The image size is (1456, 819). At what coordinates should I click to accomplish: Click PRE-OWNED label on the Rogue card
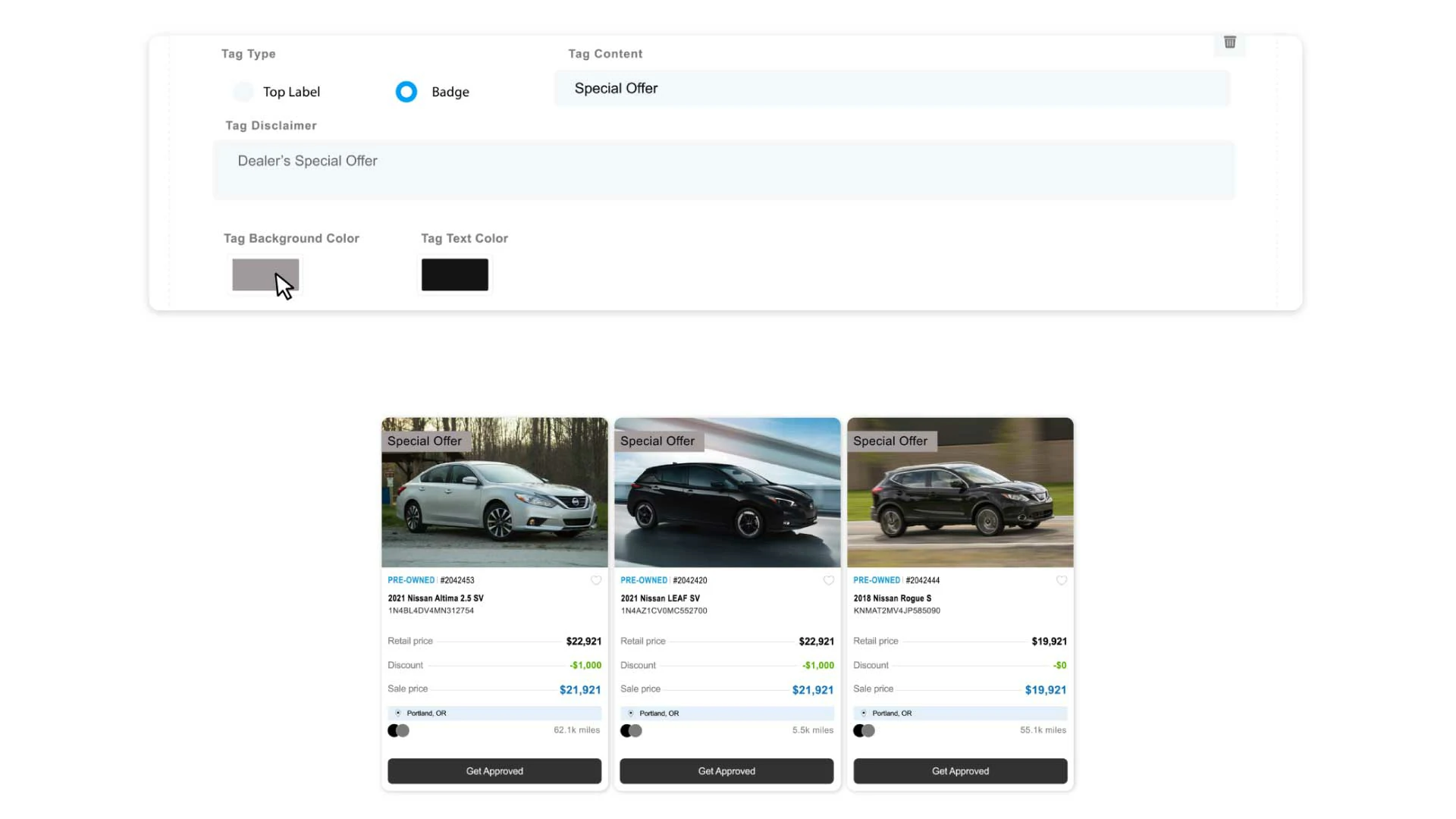(877, 580)
